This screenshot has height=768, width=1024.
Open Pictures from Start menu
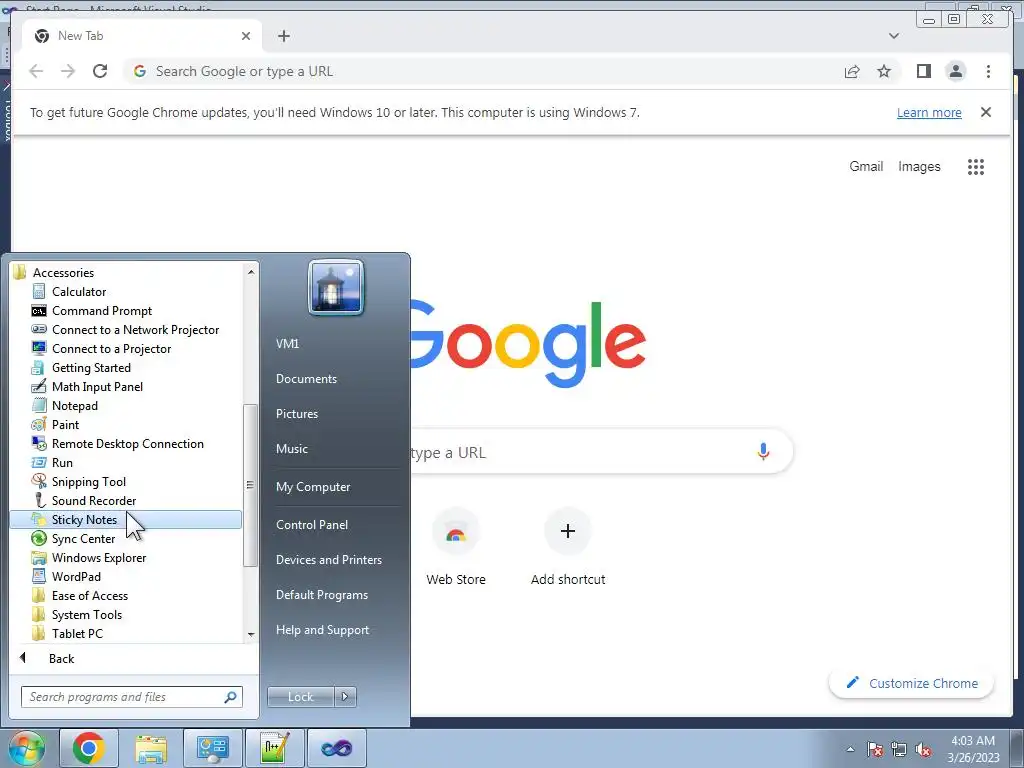(296, 414)
